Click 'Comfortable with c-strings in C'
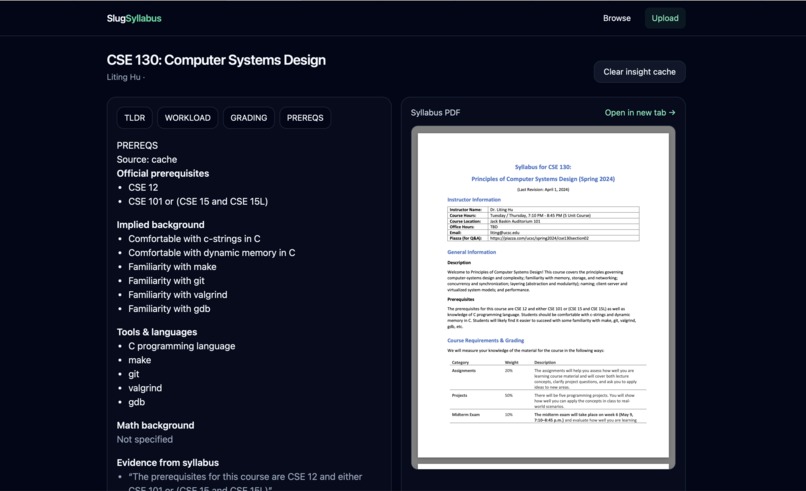Viewport: 806px width, 491px height. (x=194, y=239)
